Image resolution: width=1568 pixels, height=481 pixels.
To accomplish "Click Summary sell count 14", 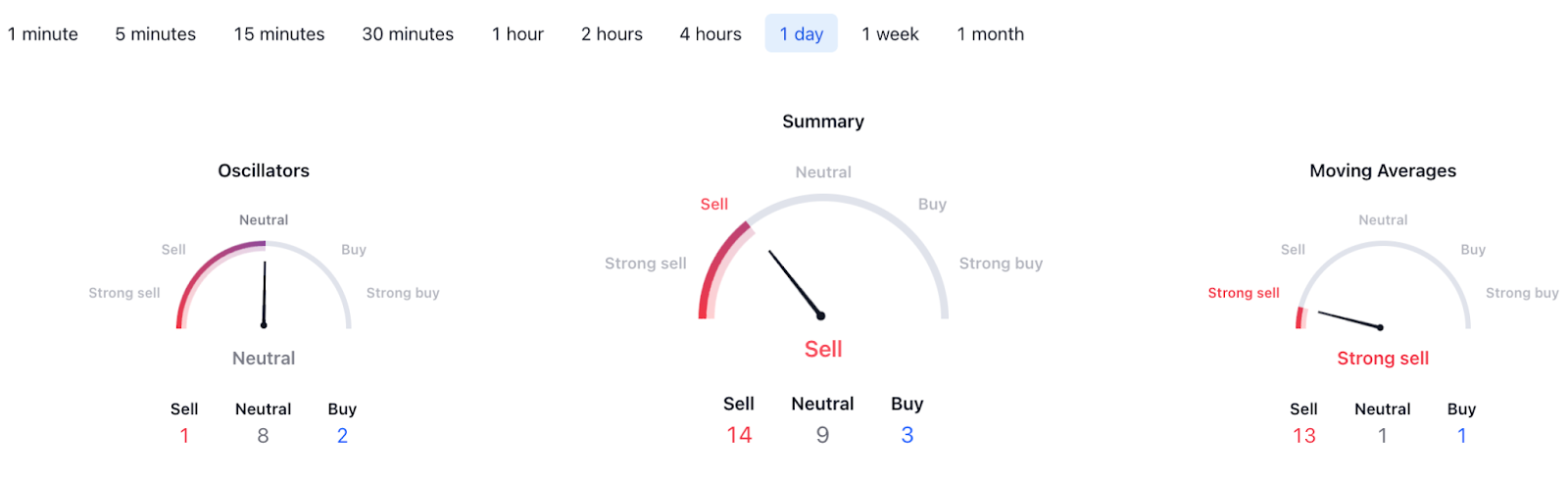I will pos(739,435).
